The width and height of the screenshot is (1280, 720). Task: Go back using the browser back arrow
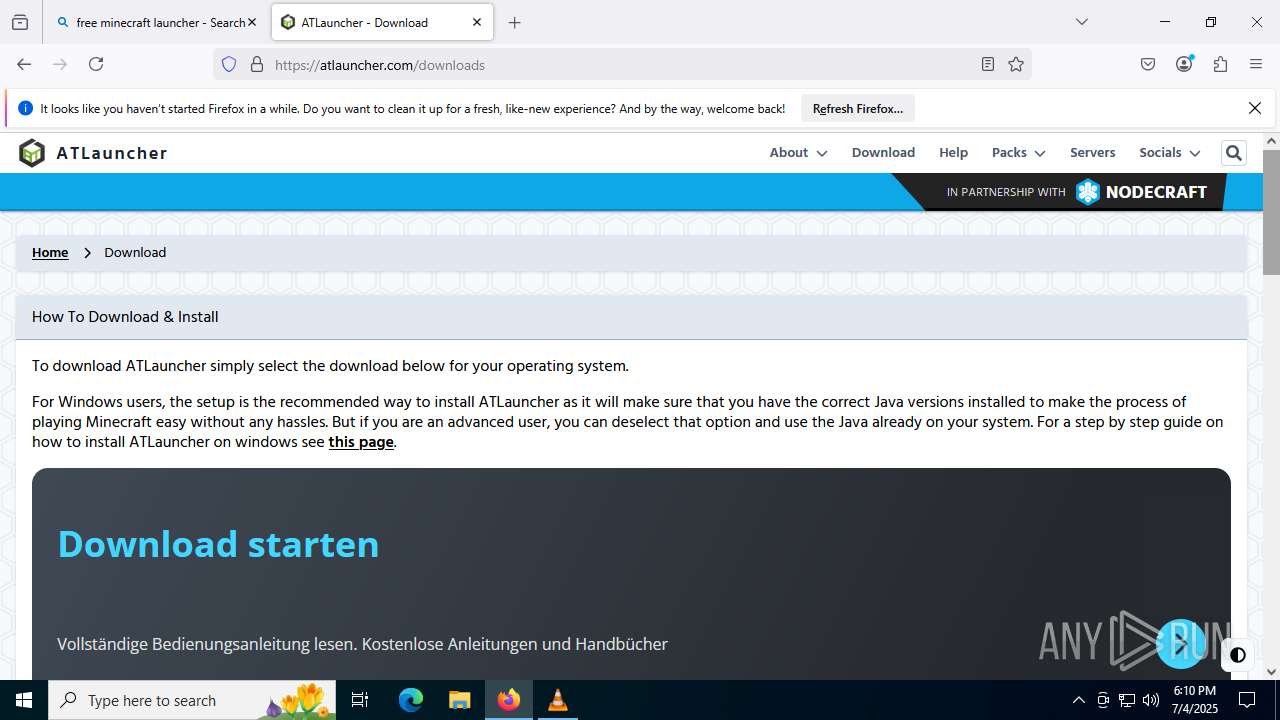point(24,64)
